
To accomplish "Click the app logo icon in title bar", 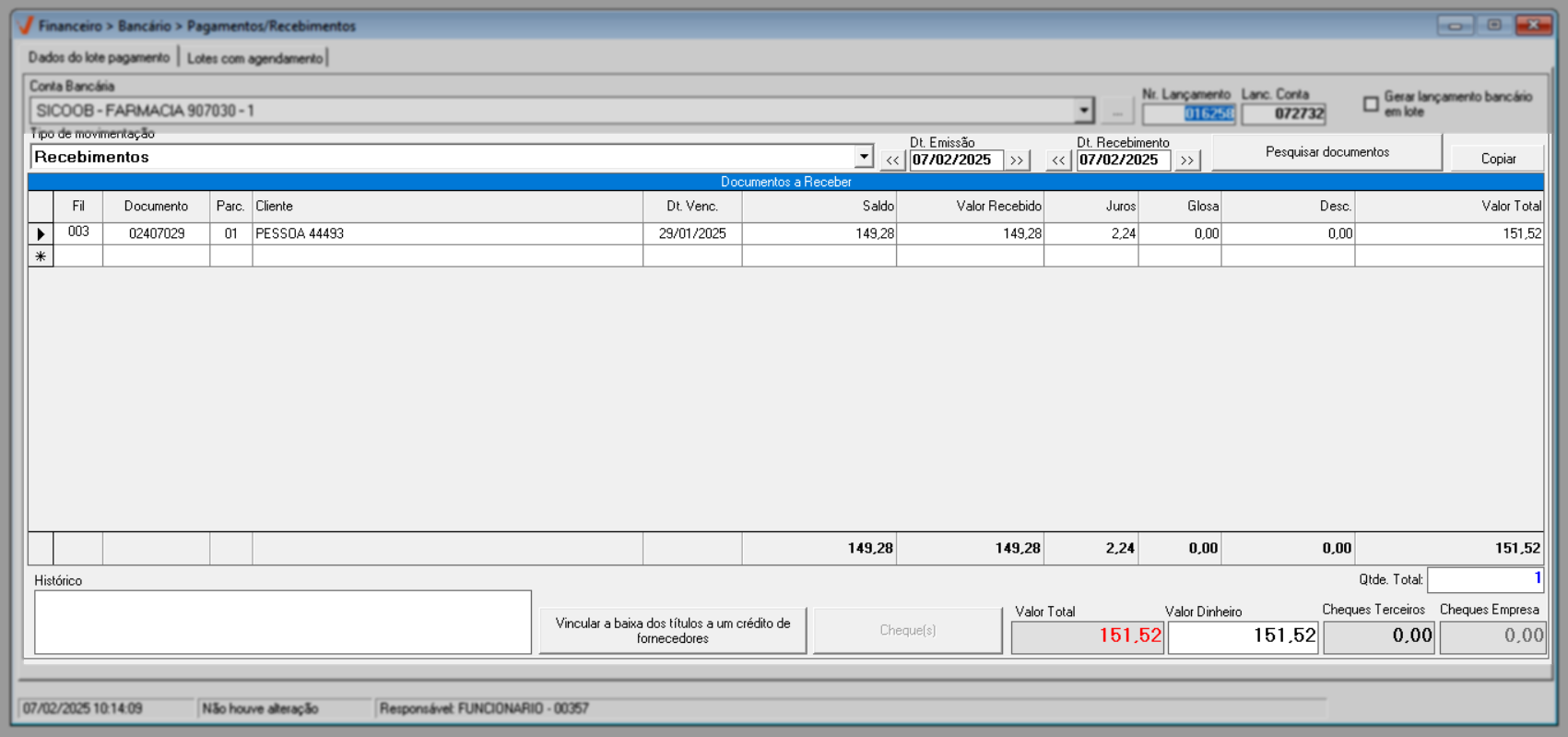I will tap(25, 26).
